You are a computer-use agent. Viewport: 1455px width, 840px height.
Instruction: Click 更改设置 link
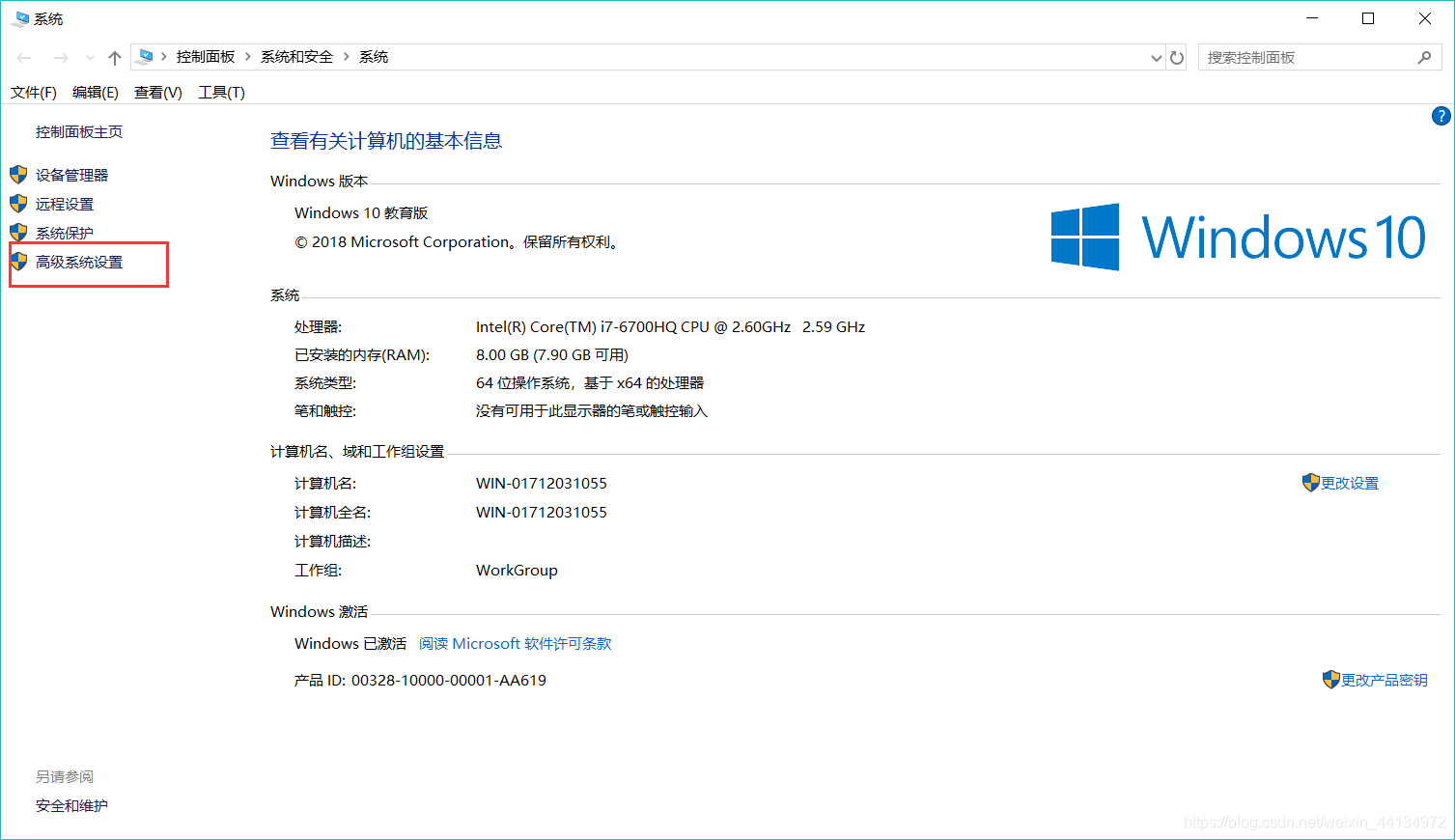1350,484
